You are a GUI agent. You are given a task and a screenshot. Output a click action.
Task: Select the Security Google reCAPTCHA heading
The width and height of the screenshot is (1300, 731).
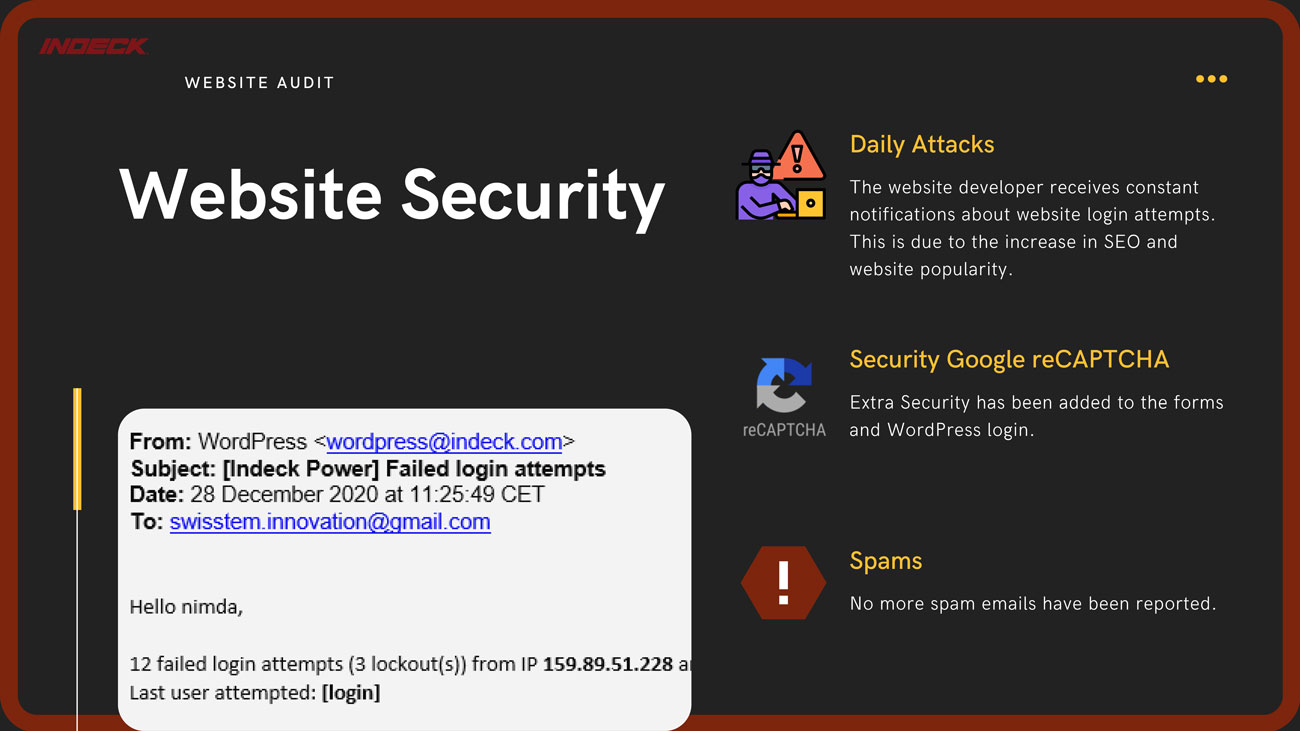1009,359
